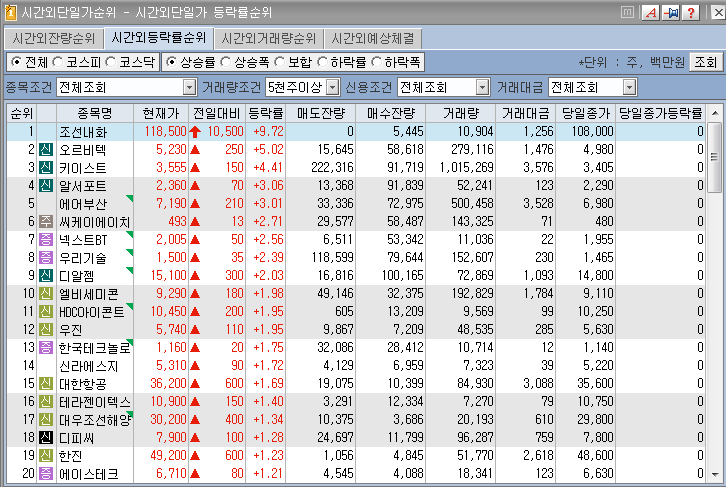Click the 신 badge next to 대한항공
The image size is (726, 487).
(45, 384)
